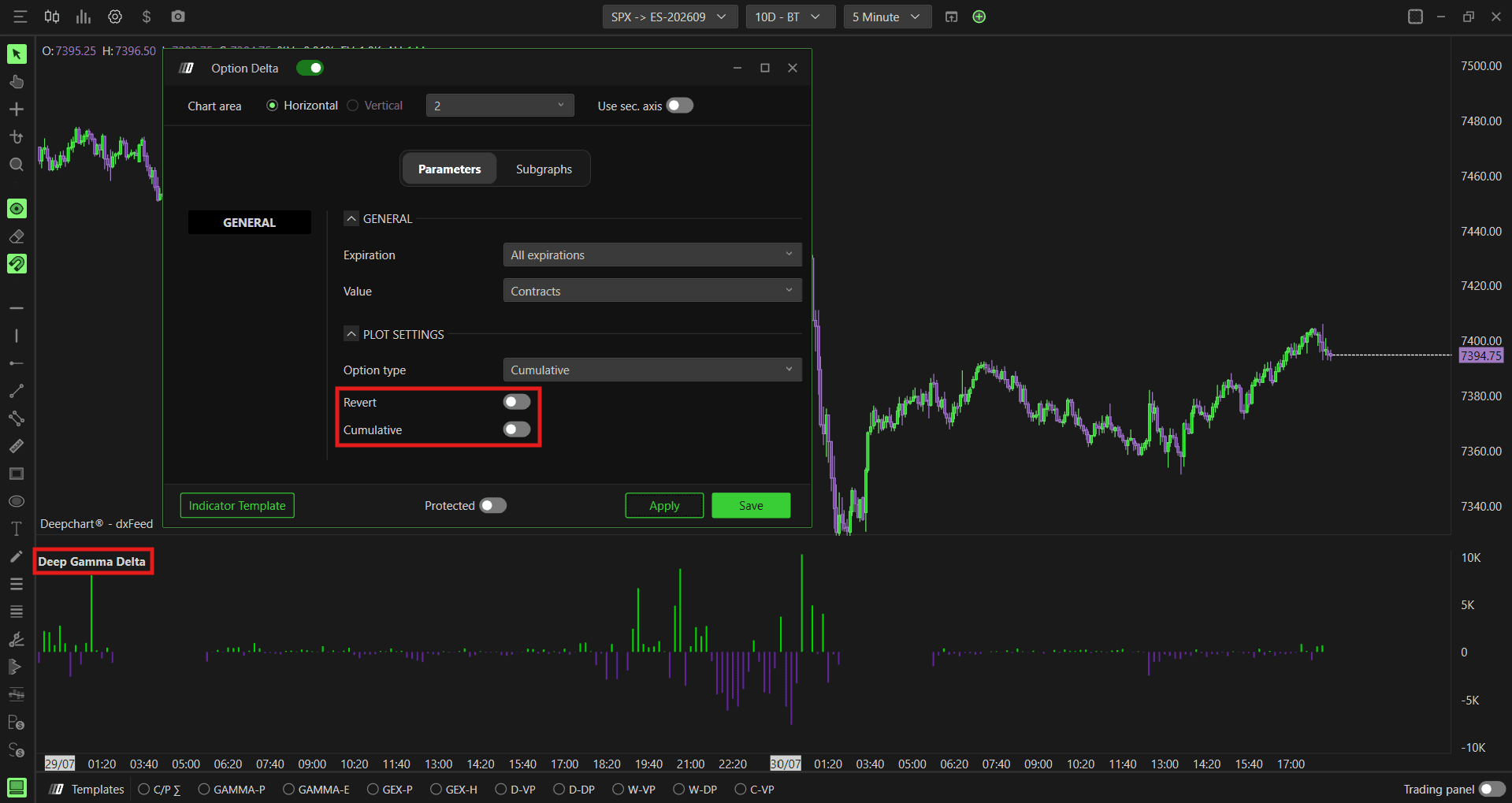Viewport: 1512px width, 803px height.
Task: Select Vertical chart area radio
Action: click(353, 106)
